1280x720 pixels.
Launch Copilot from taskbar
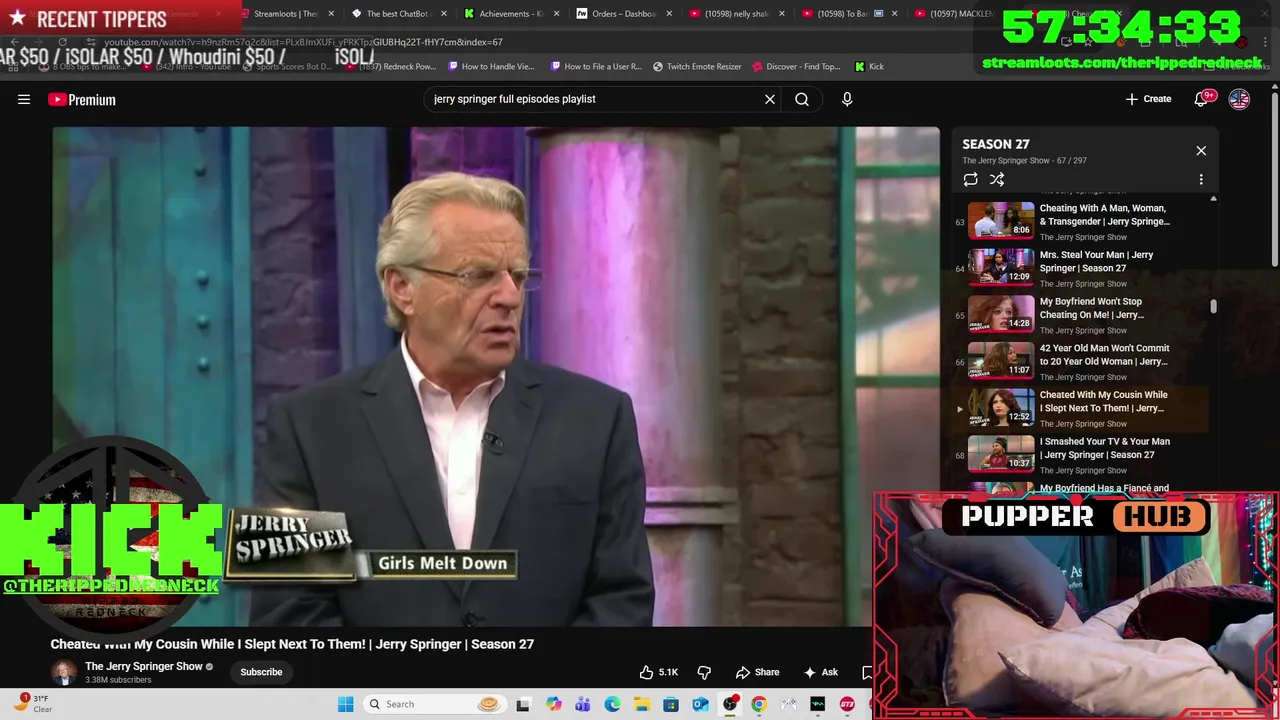pyautogui.click(x=554, y=704)
